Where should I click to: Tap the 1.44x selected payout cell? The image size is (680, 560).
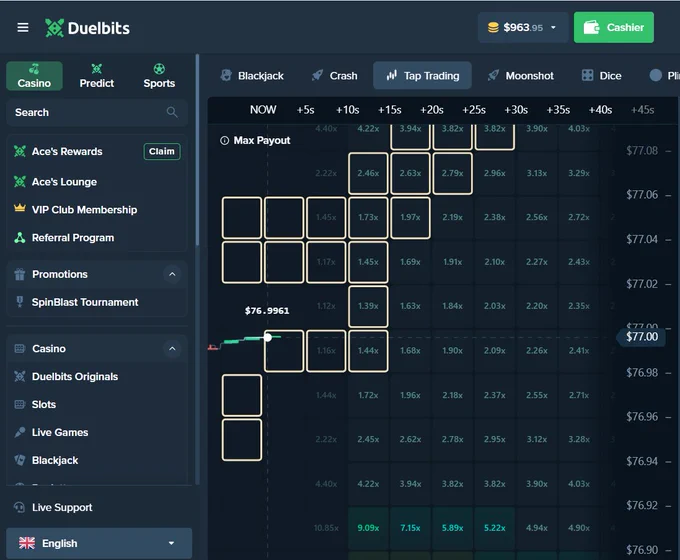[x=368, y=351]
